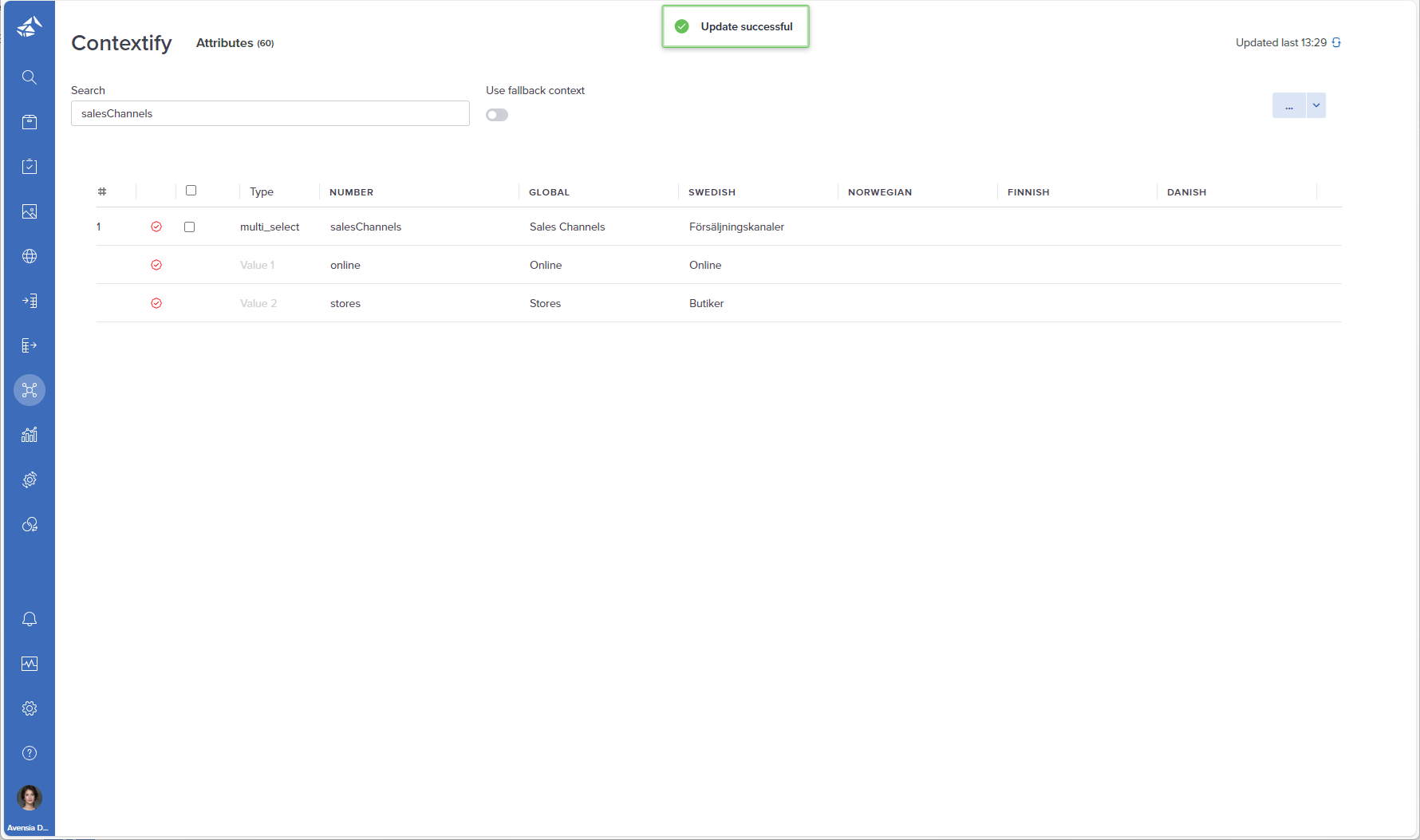Open the import icon in sidebar
1420x840 pixels.
pos(30,301)
